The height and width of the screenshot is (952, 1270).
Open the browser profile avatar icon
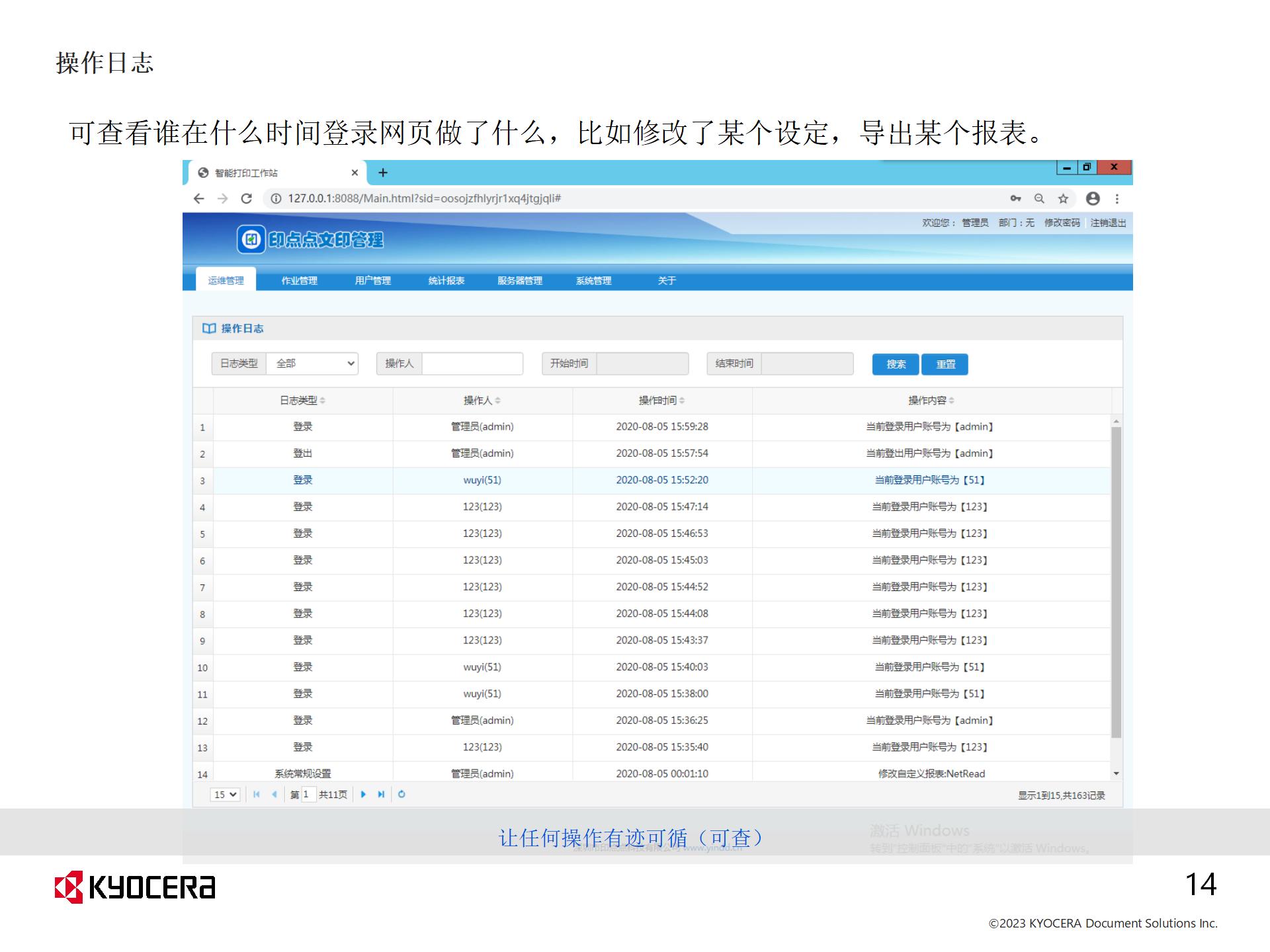1093,198
